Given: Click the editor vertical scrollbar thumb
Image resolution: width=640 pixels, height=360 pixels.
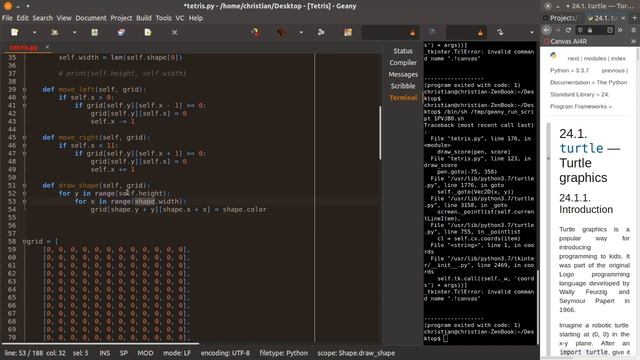Looking at the screenshot, I should pos(380,133).
